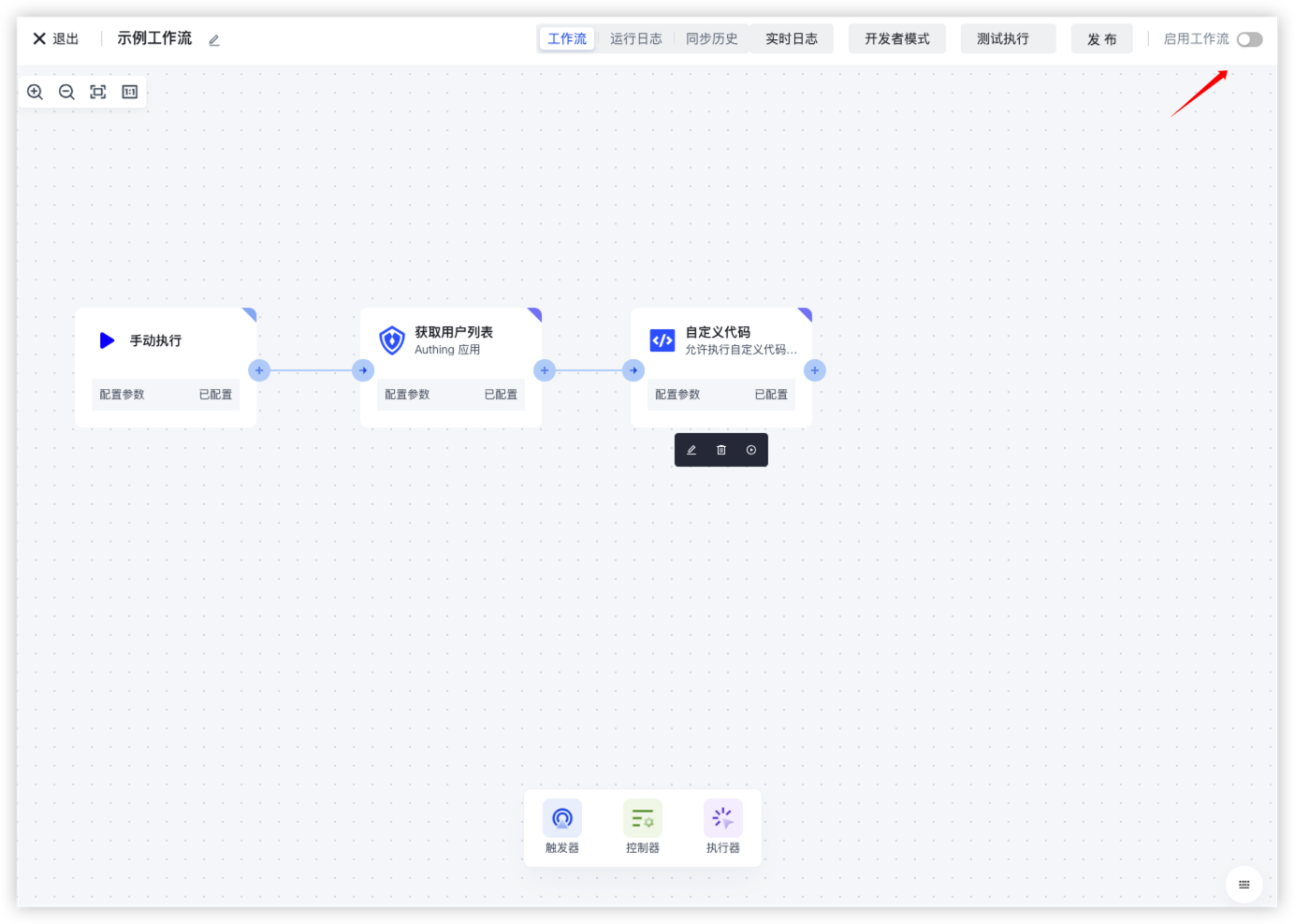Viewport: 1295px width, 924px height.
Task: Open 开发者模式 developer mode
Action: coord(896,39)
